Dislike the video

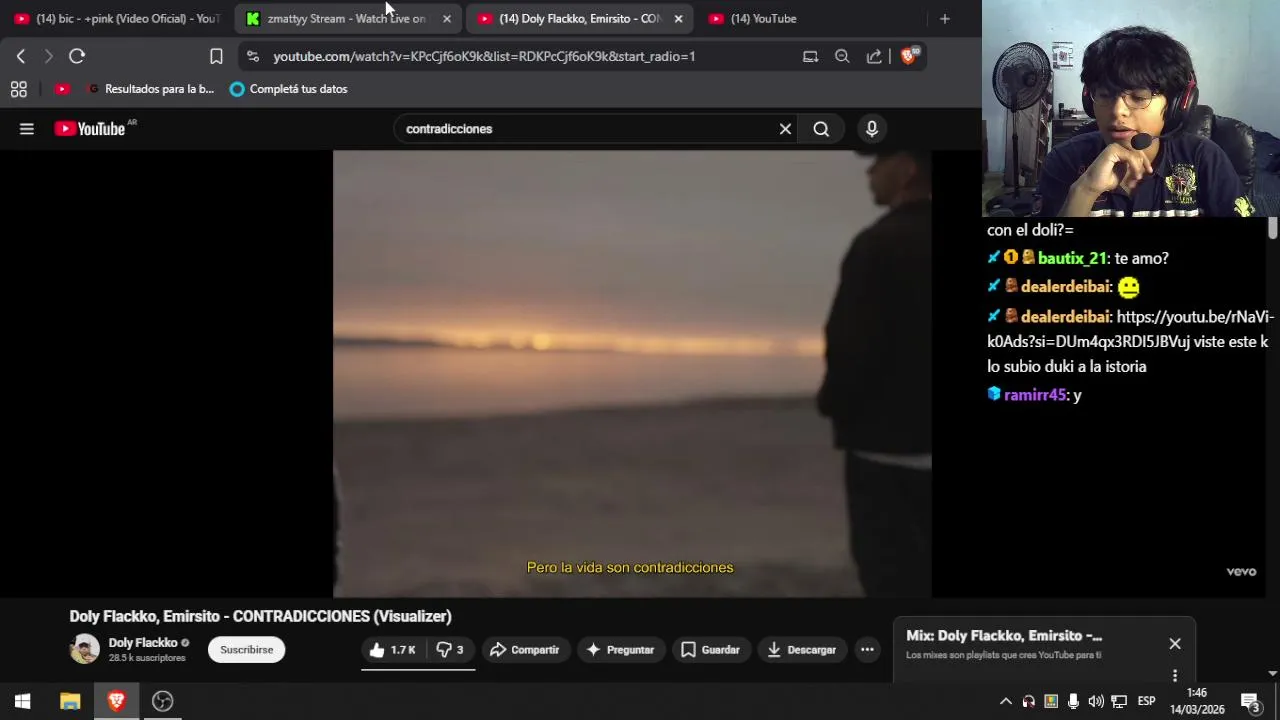coord(450,649)
